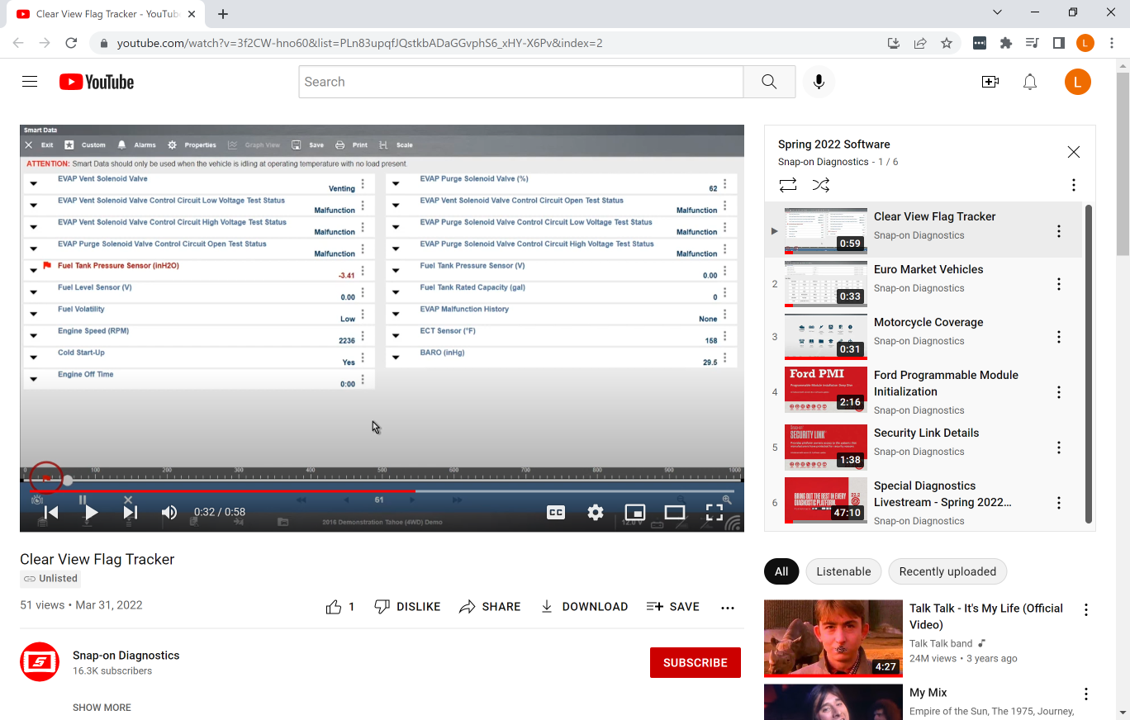Viewport: 1130px width, 720px height.
Task: Click the video progress bar
Action: click(x=380, y=491)
